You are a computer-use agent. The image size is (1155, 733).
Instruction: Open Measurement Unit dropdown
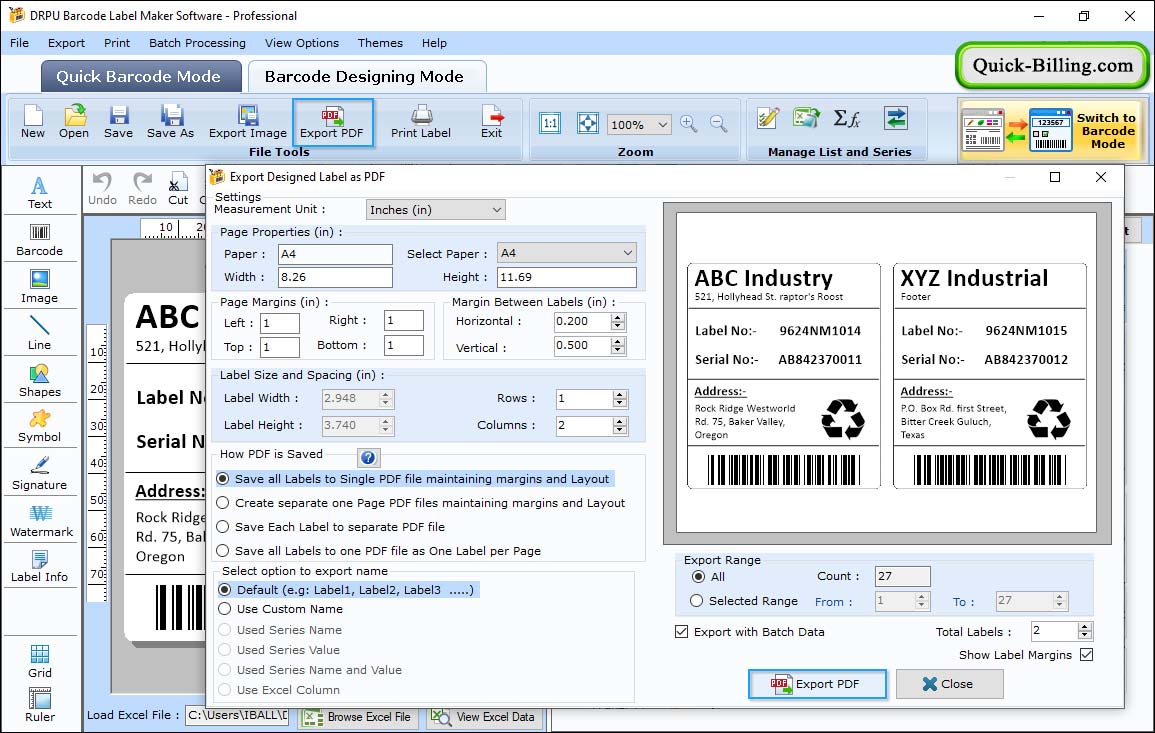[436, 210]
